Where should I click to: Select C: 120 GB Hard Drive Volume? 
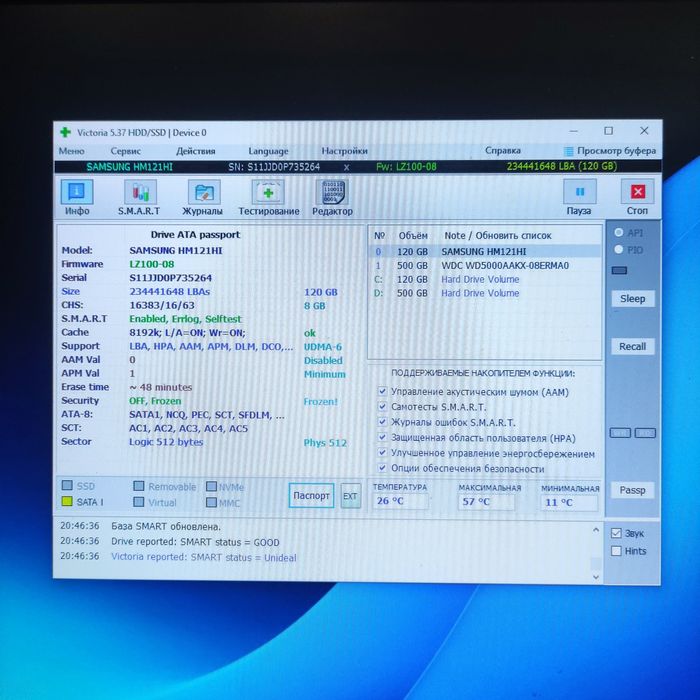(x=485, y=279)
